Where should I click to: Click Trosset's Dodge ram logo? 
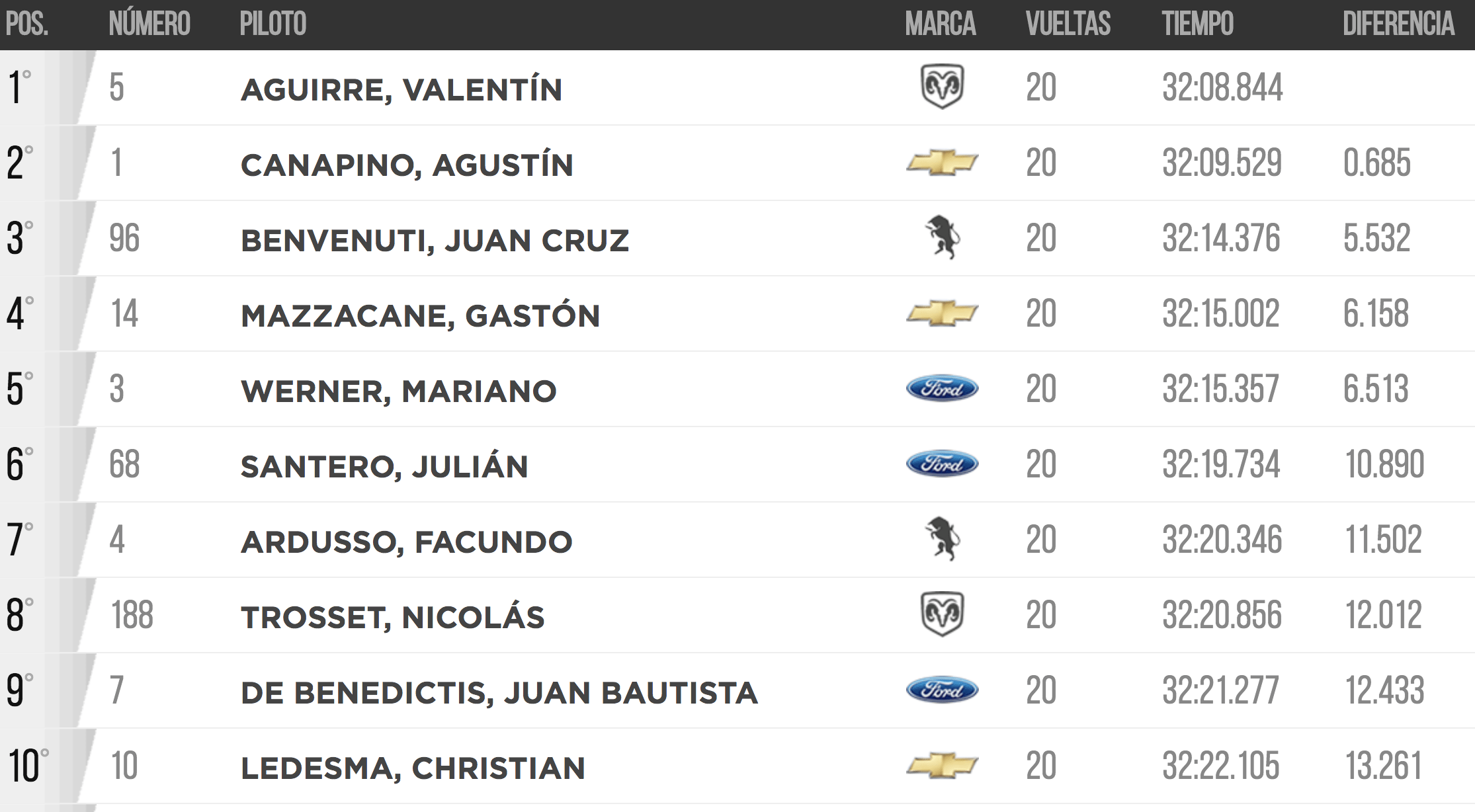942,614
